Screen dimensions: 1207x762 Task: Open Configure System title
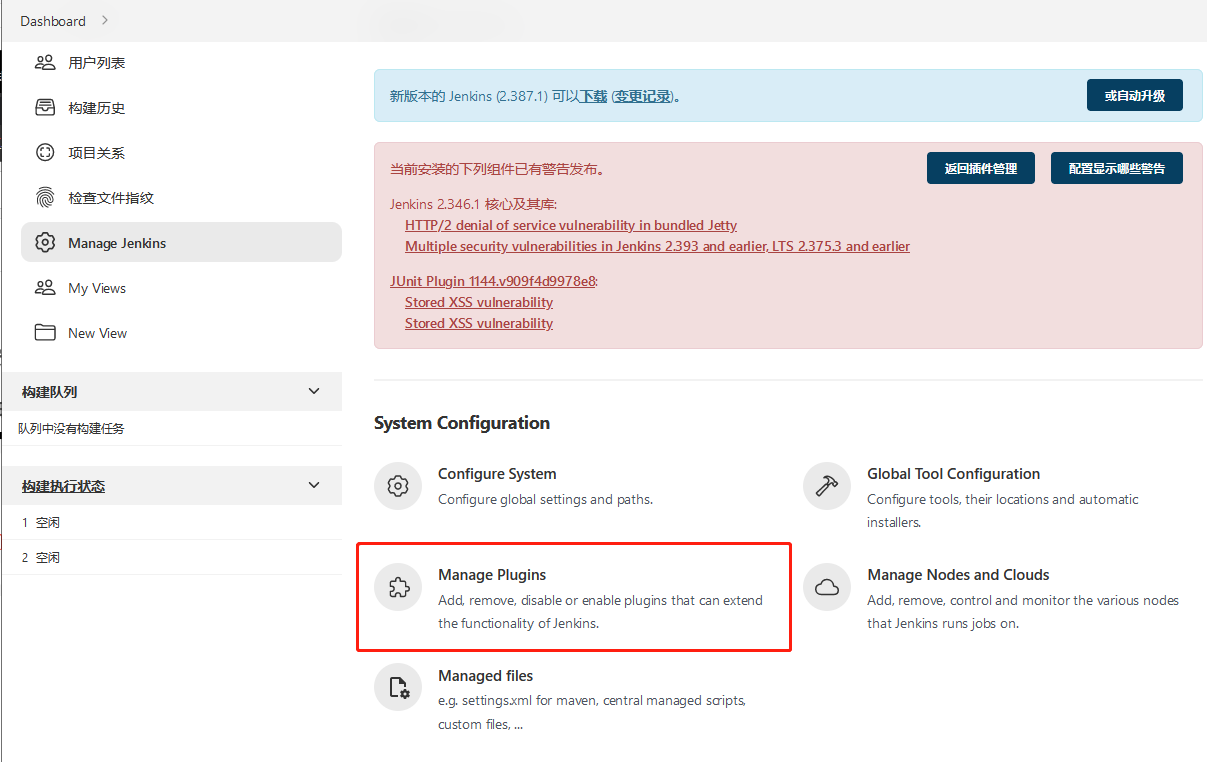click(497, 474)
